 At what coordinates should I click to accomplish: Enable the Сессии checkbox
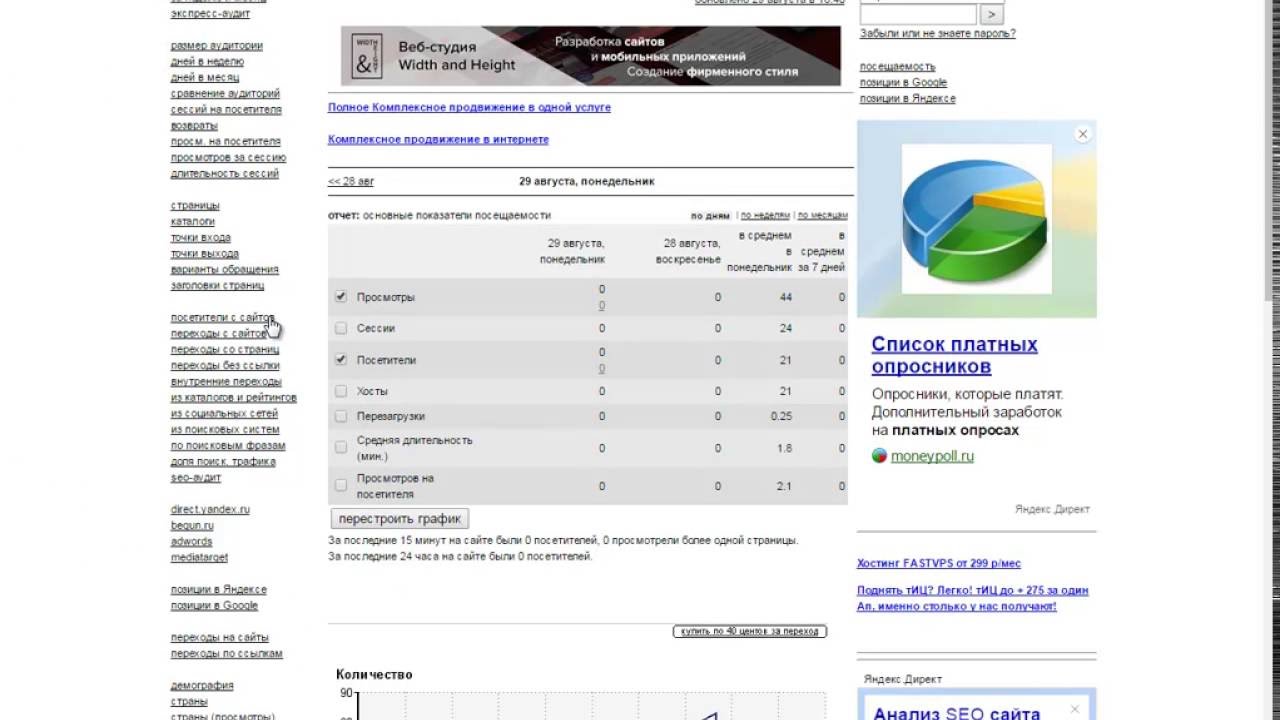[x=341, y=328]
